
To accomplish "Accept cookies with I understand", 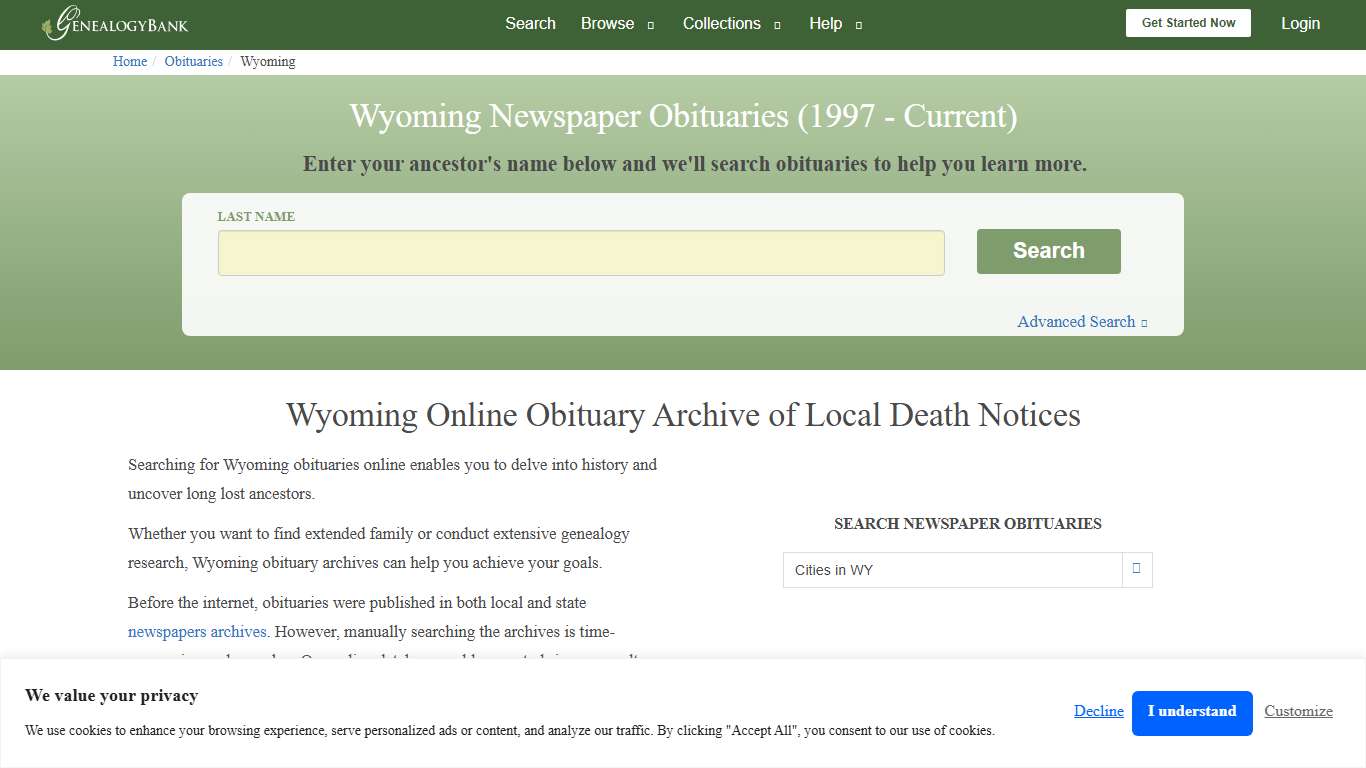I will pos(1192,712).
